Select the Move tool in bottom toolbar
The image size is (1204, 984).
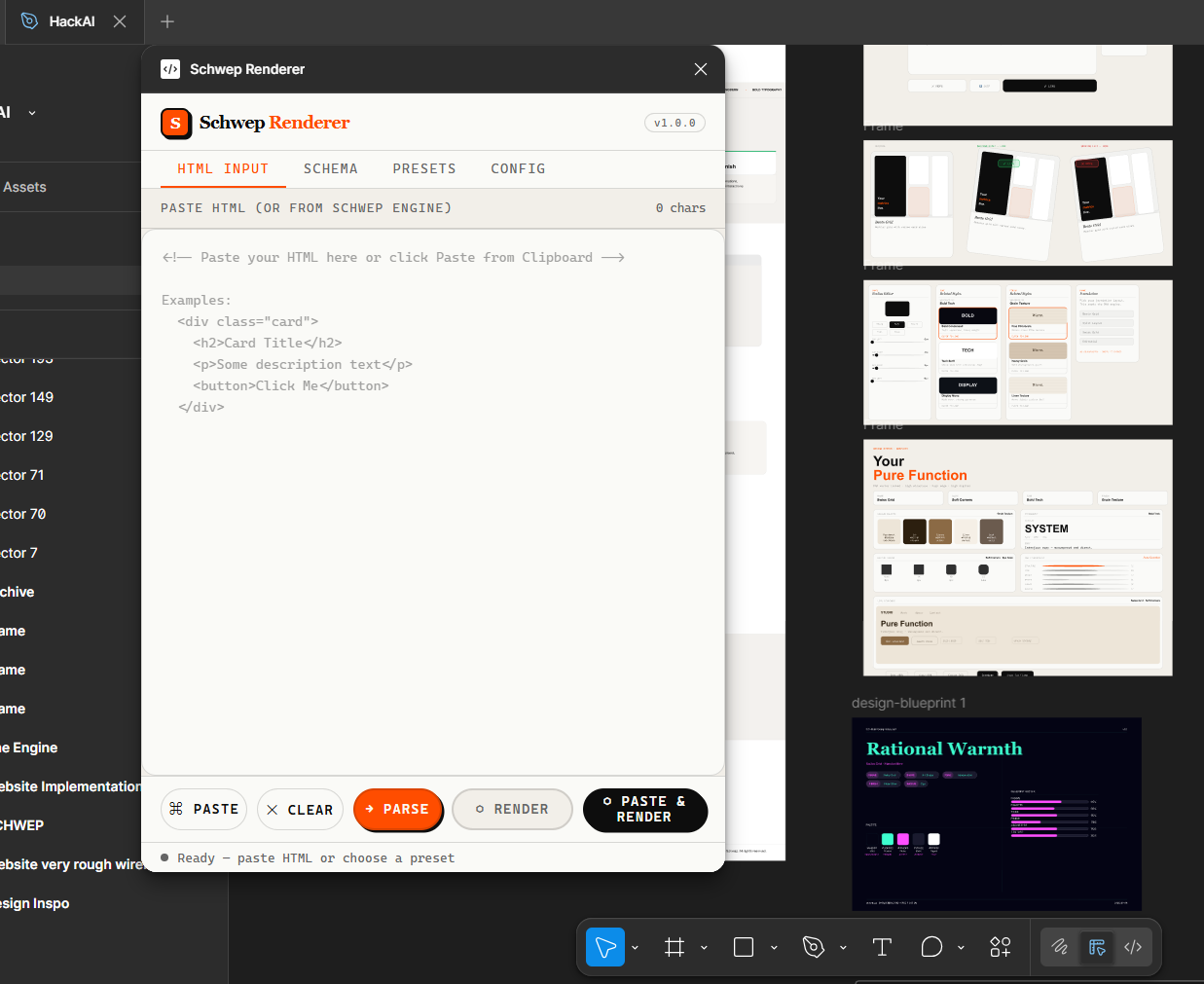(x=605, y=947)
